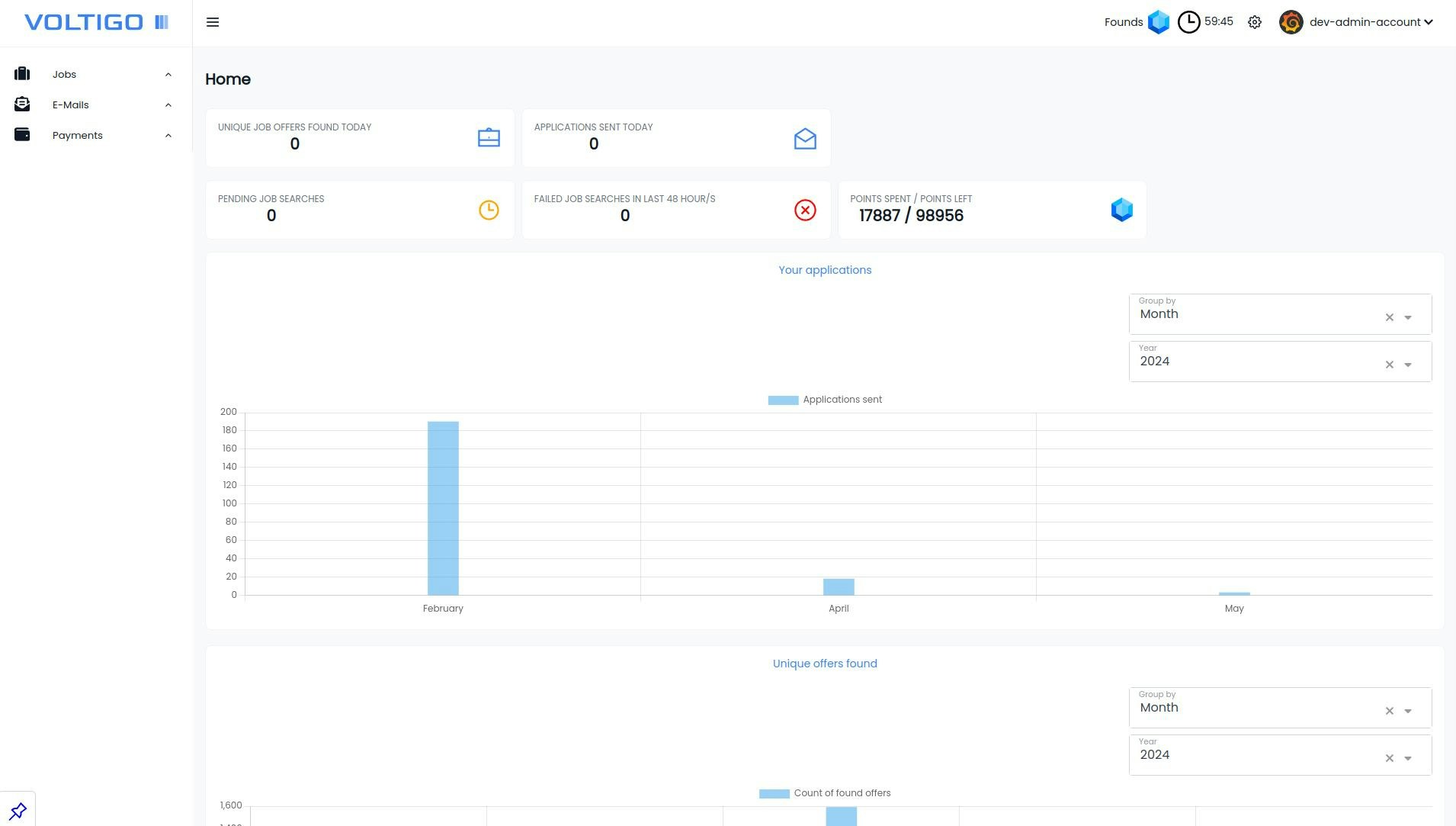The height and width of the screenshot is (826, 1456).
Task: Click the session timer clock icon
Action: click(x=1188, y=22)
